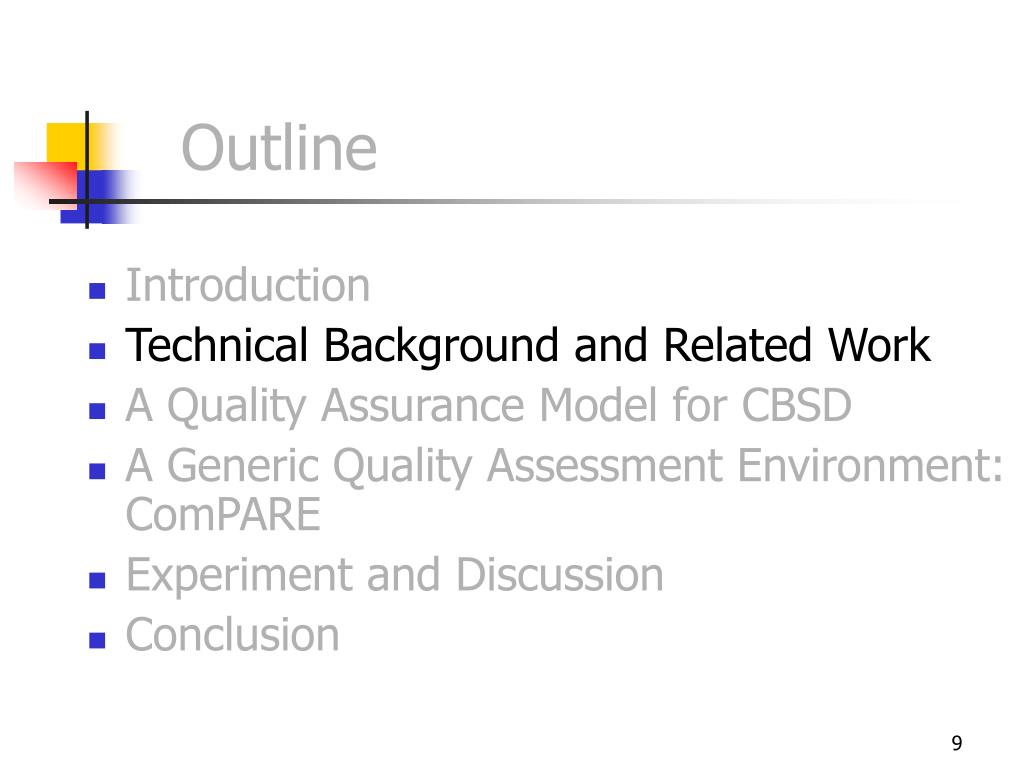Viewport: 1024px width, 768px height.
Task: Click Technical Background and Related Work text
Action: coord(528,346)
